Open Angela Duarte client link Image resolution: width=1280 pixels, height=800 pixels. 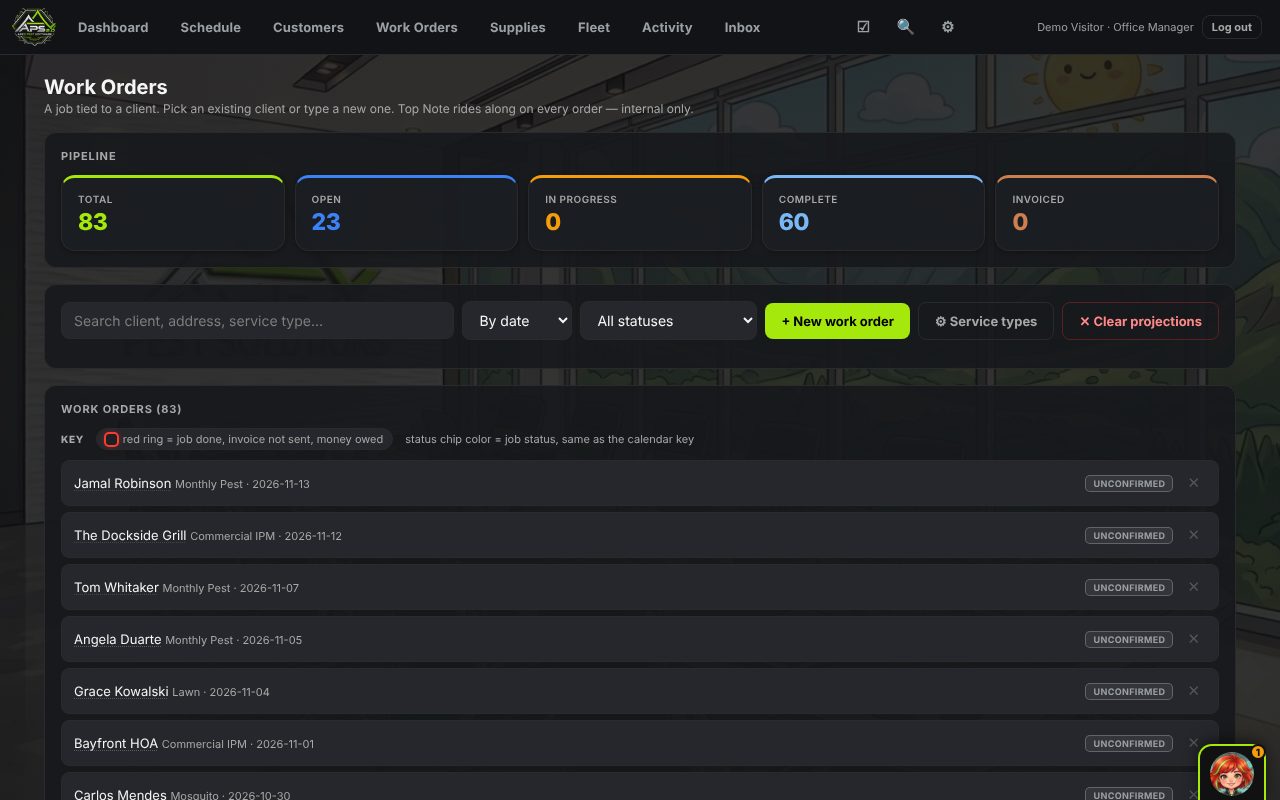tap(117, 639)
